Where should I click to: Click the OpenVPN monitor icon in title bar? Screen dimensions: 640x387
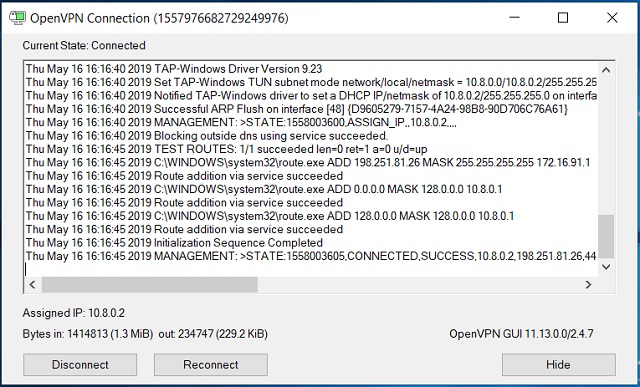(18, 18)
